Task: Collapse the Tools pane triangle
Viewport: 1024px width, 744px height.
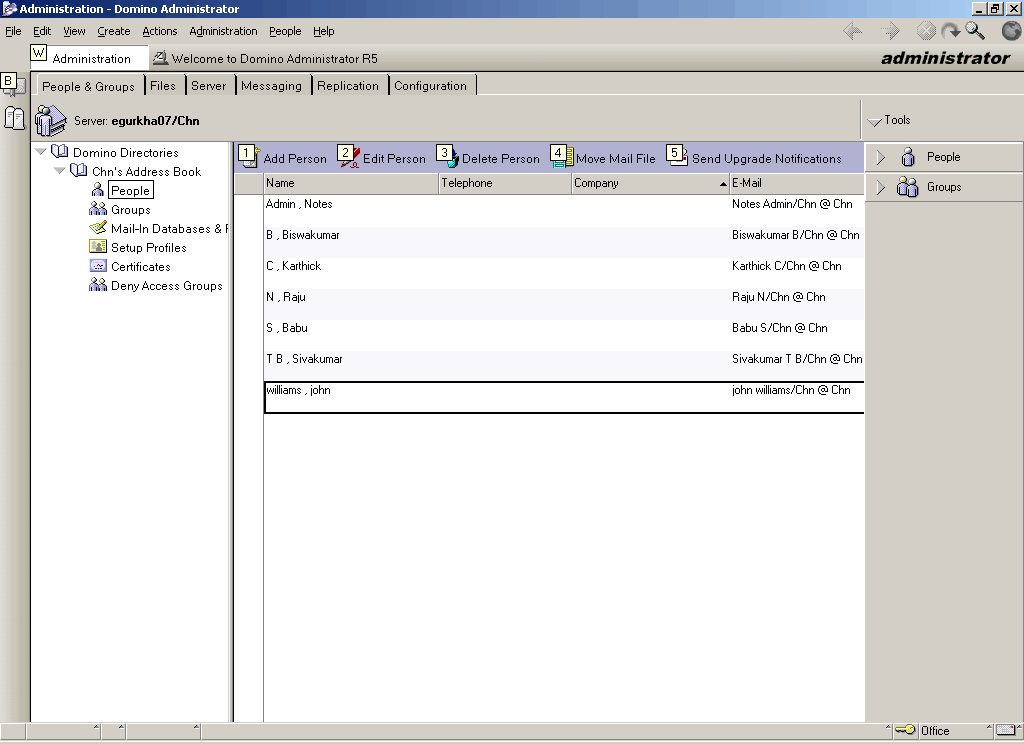Action: pyautogui.click(x=874, y=121)
